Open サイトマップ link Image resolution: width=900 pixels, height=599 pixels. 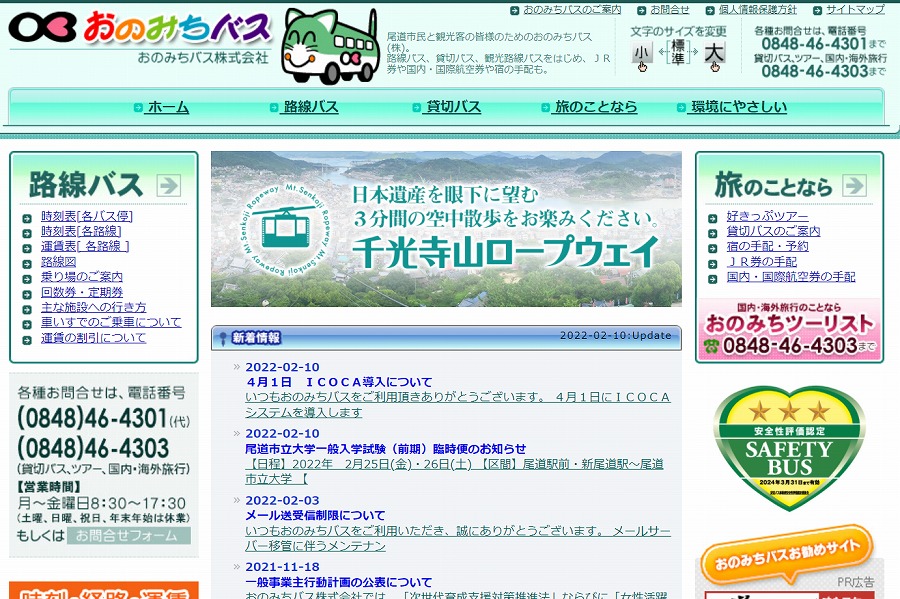coord(855,10)
